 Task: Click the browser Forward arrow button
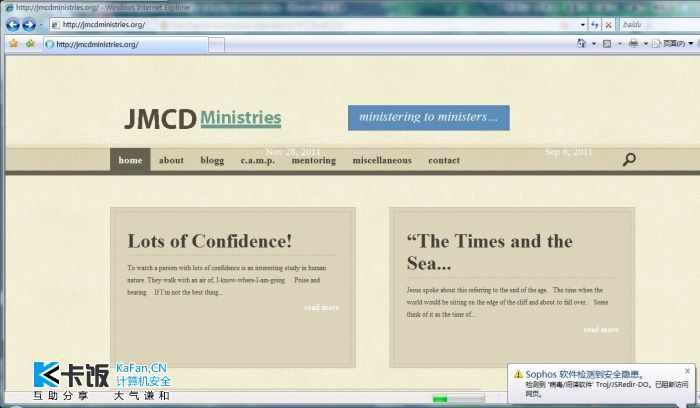coord(29,24)
